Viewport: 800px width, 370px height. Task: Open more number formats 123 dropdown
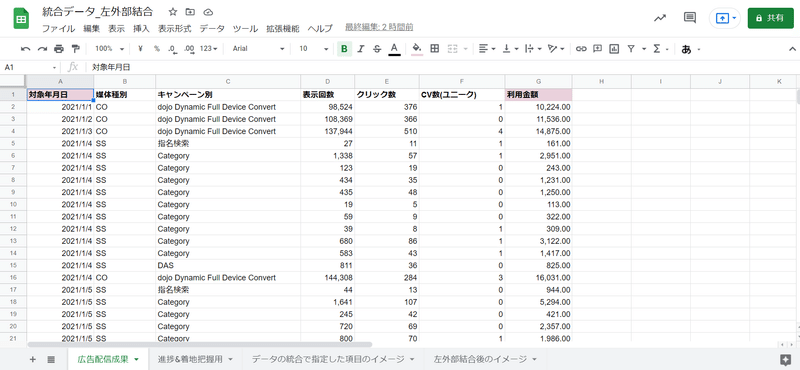pyautogui.click(x=208, y=49)
